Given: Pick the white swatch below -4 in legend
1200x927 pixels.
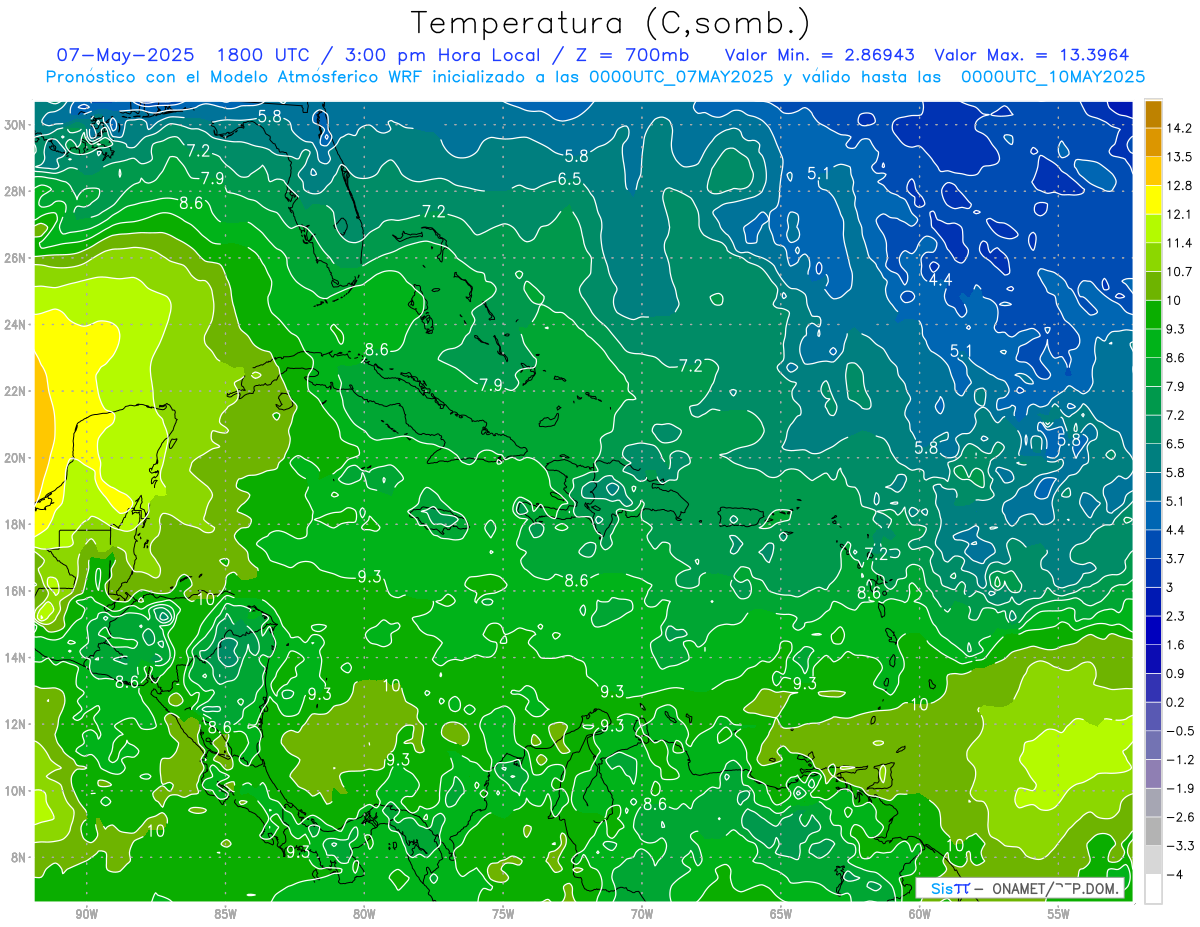Looking at the screenshot, I should [x=1153, y=888].
